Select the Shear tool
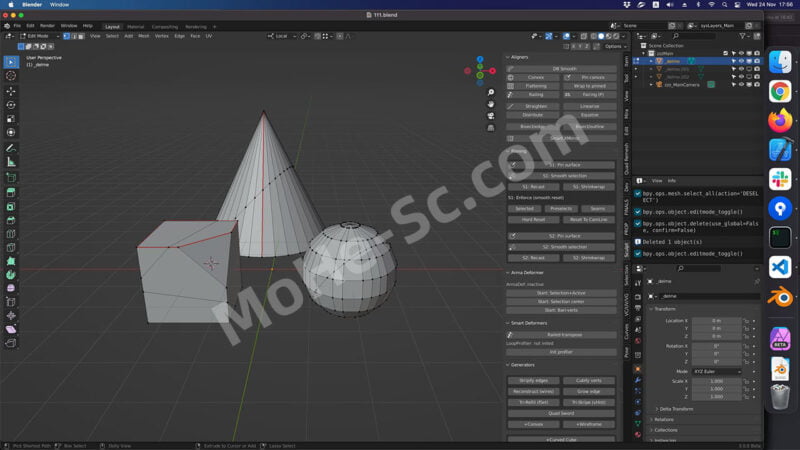 pos(11,329)
